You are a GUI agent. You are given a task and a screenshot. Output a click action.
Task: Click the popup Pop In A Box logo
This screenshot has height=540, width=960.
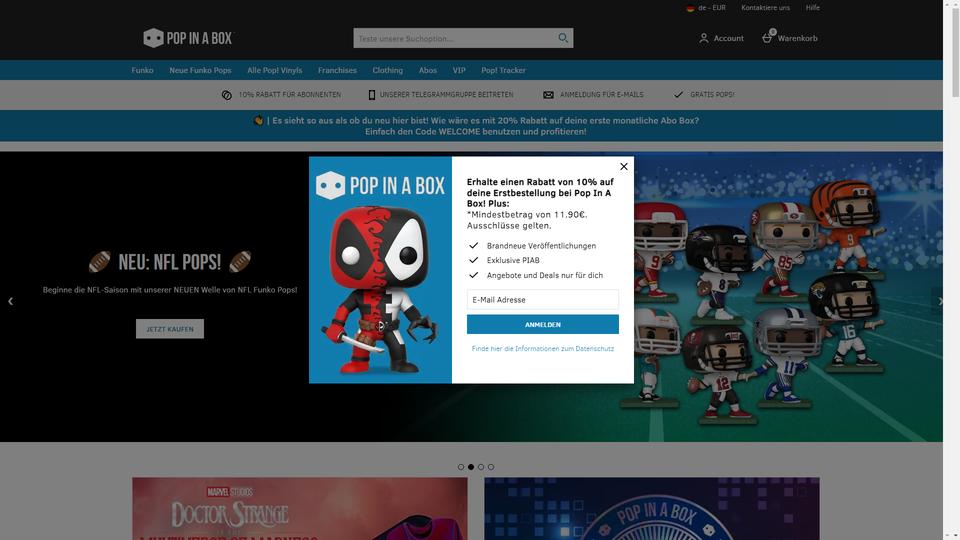(380, 185)
